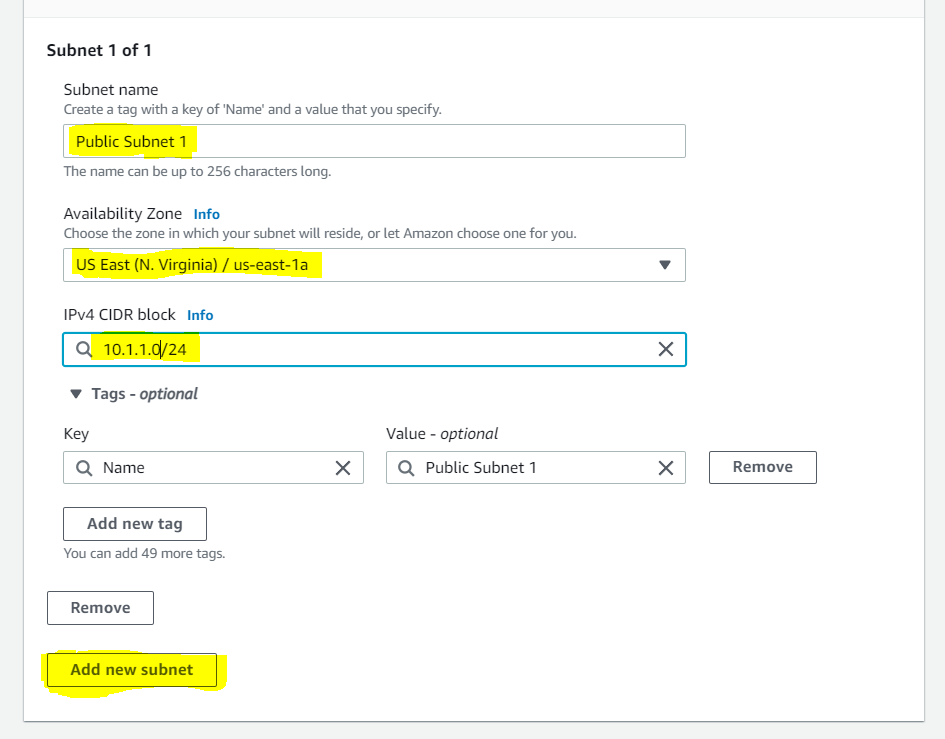This screenshot has height=739, width=945.
Task: Open the IPv4 CIDR block Info link
Action: click(x=199, y=315)
